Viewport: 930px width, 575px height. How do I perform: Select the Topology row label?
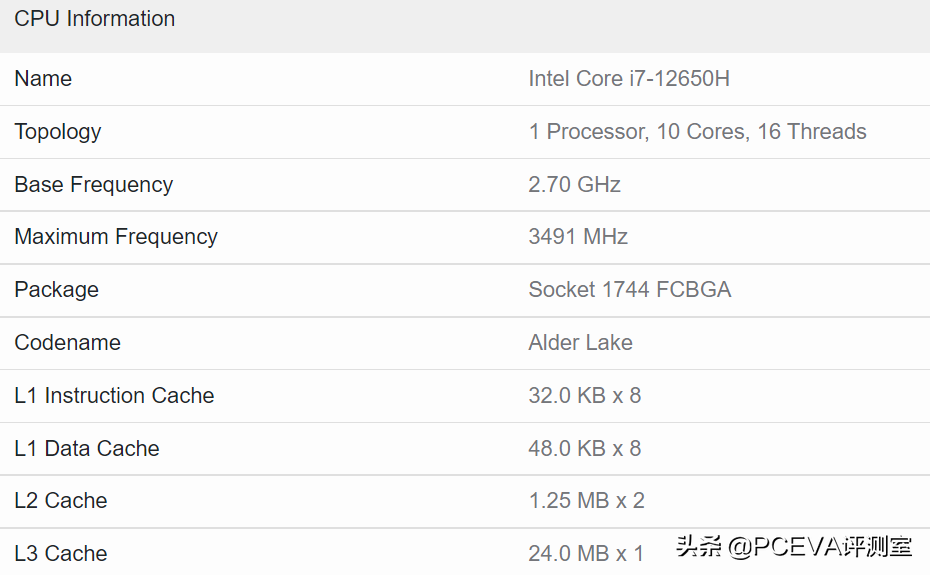tap(58, 132)
